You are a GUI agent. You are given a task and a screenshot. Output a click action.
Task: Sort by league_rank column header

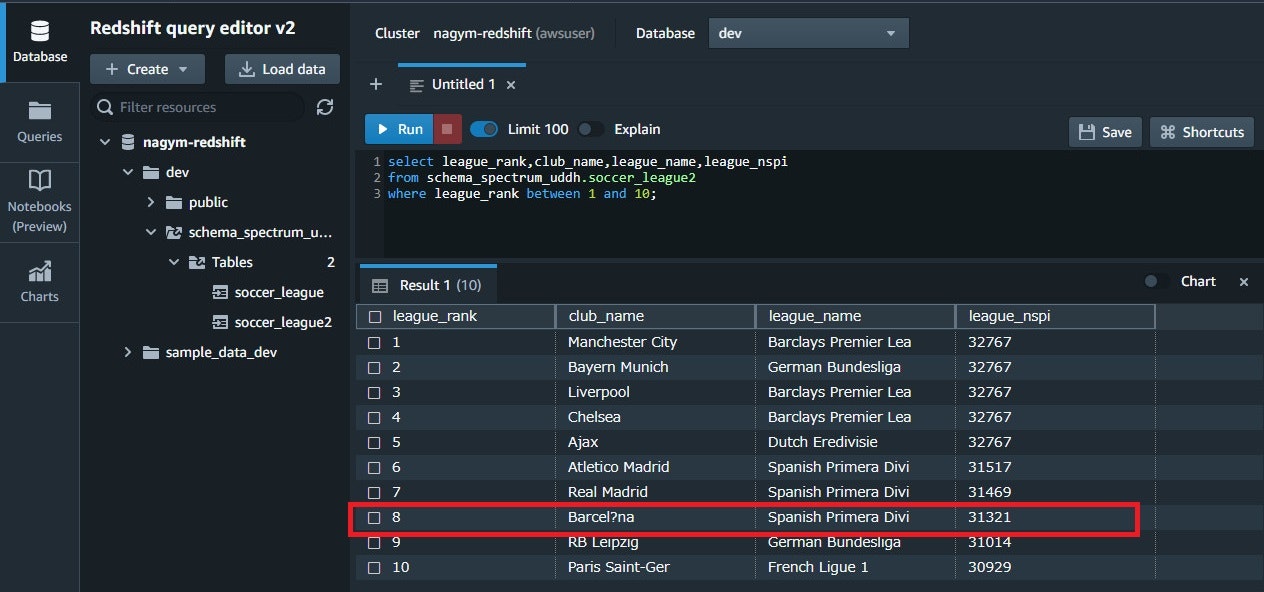click(455, 316)
